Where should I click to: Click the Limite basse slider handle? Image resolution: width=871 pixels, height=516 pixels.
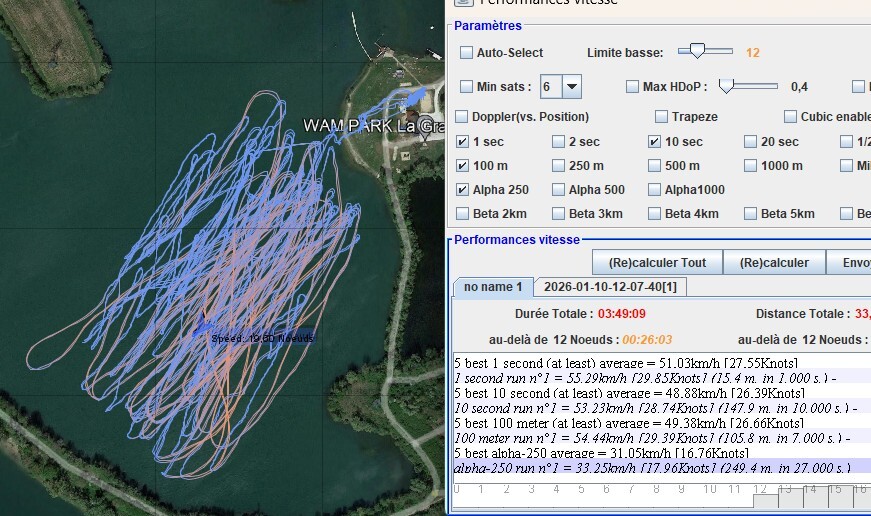tap(698, 51)
